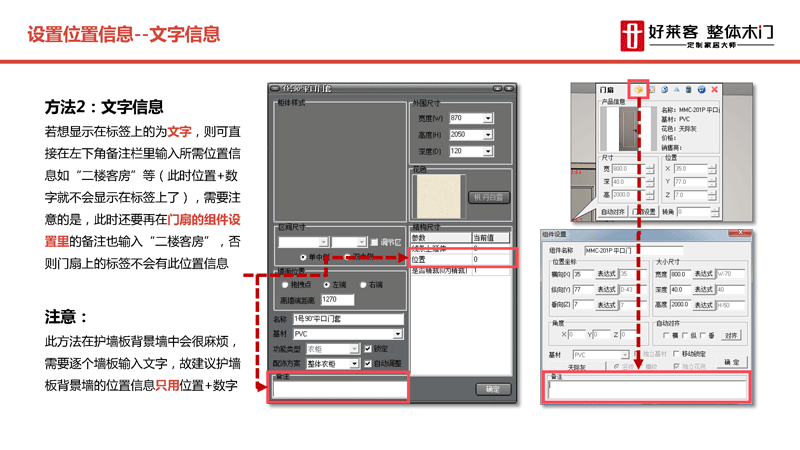800x450 pixels.
Task: Toggle the 锁定 checkbox
Action: point(368,349)
